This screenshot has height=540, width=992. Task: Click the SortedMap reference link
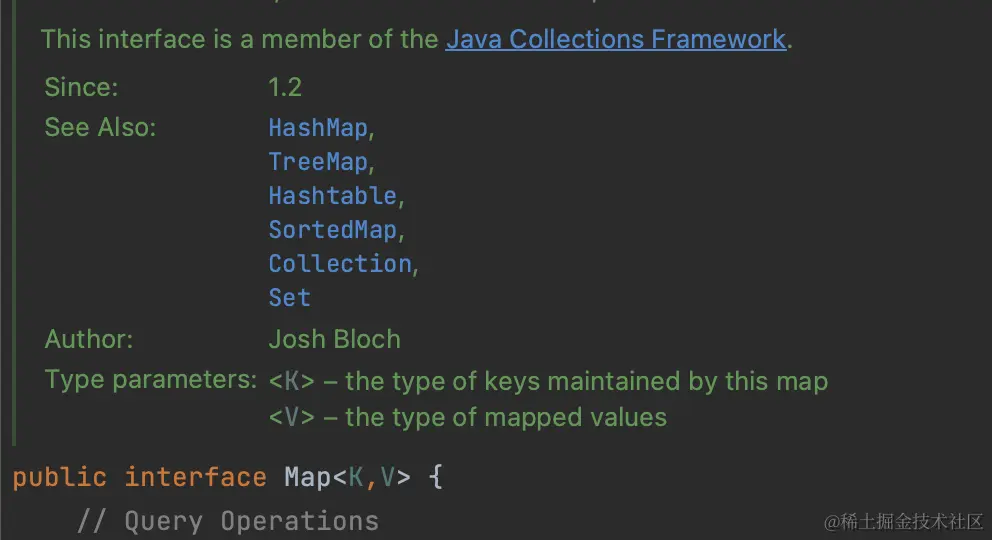tap(333, 230)
